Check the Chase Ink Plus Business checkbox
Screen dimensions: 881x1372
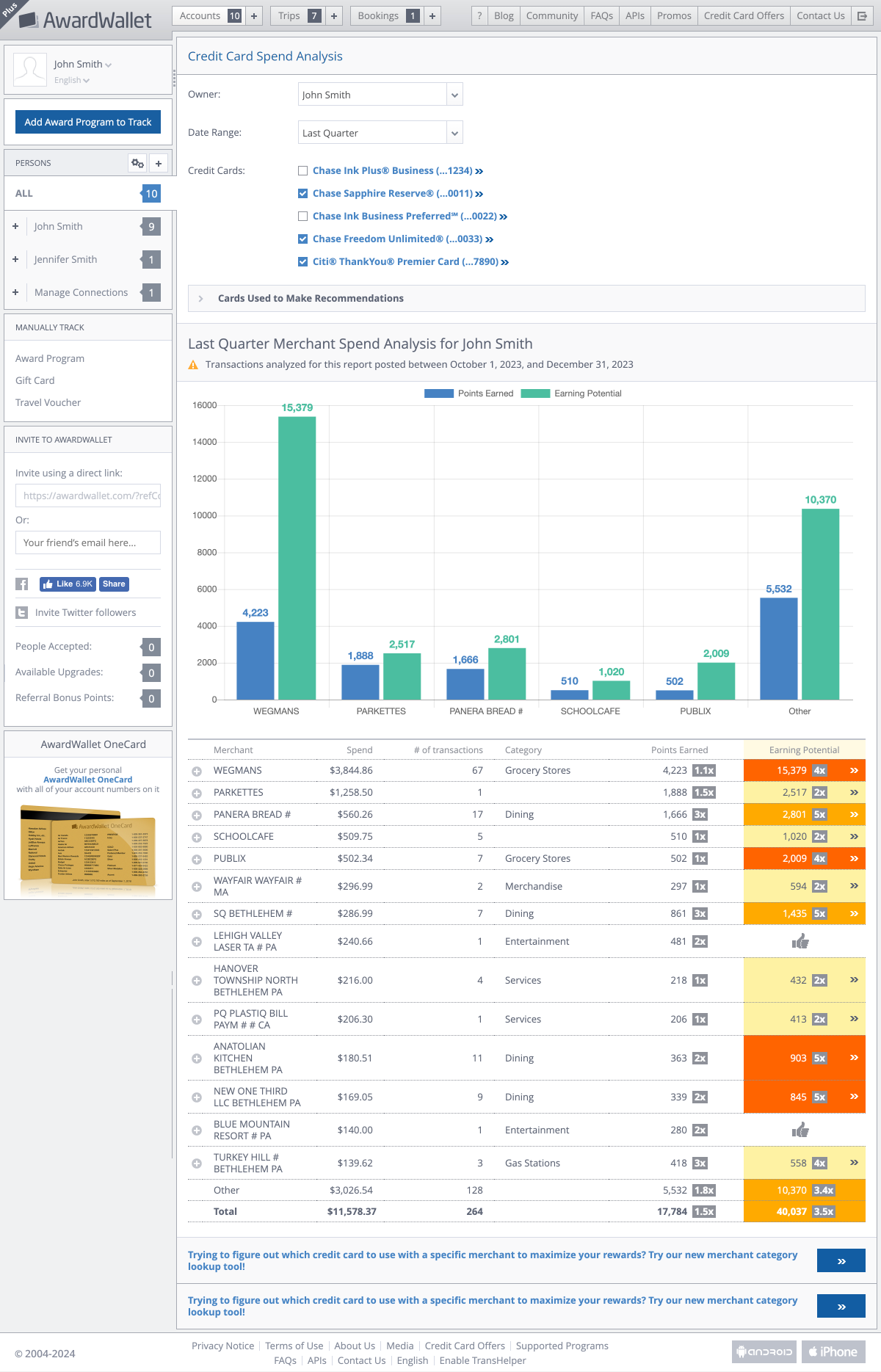click(x=302, y=171)
